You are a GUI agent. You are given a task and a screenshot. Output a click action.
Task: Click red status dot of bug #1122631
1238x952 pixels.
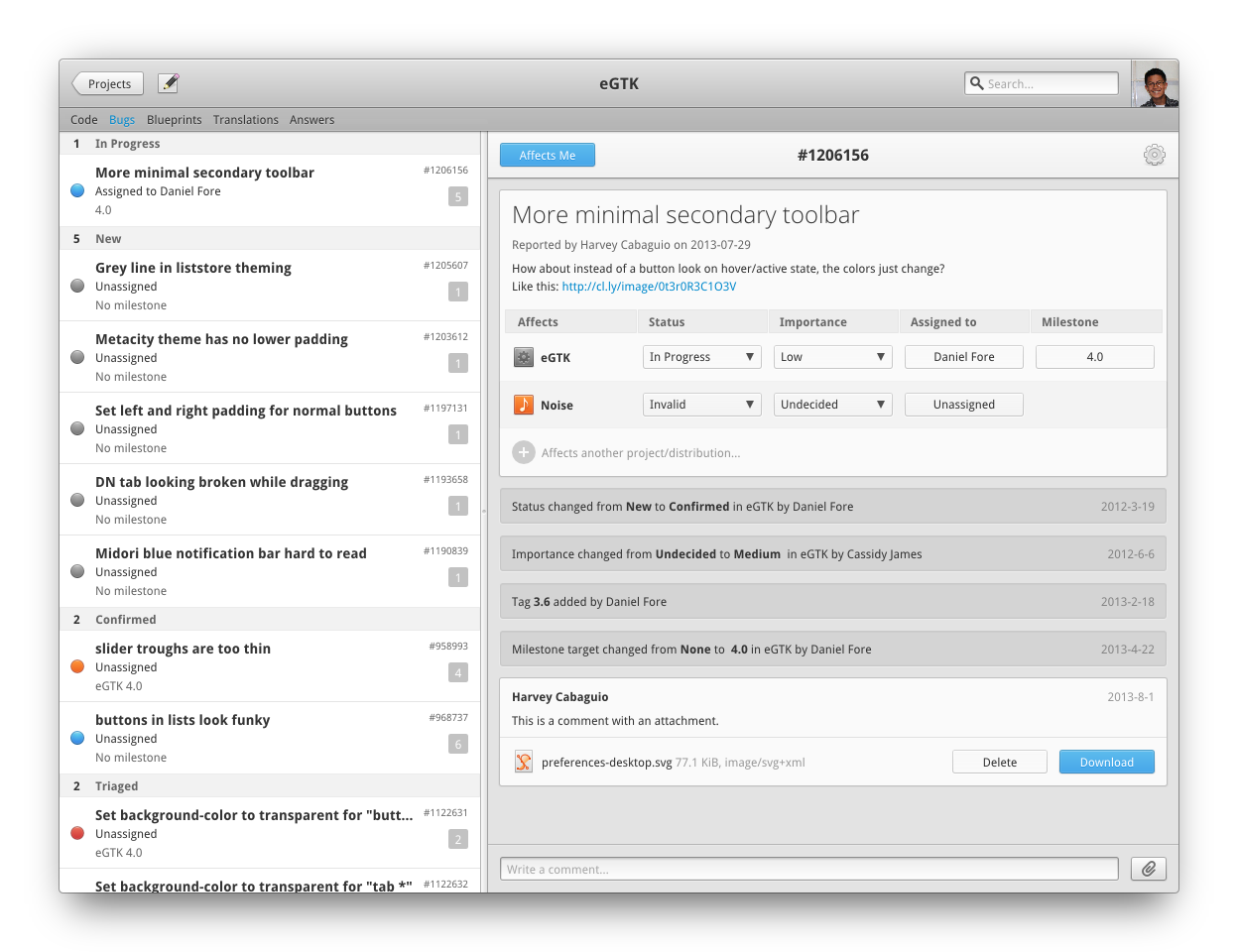tap(77, 833)
